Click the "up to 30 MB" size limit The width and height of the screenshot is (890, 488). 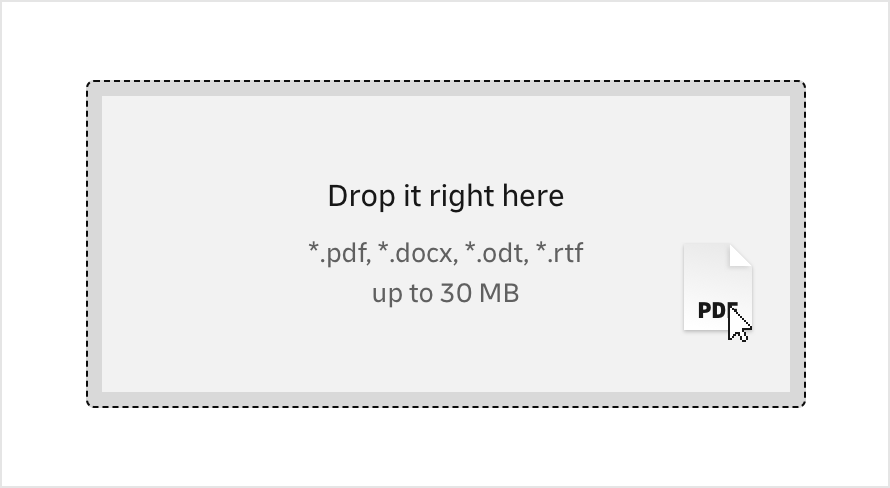pos(445,294)
